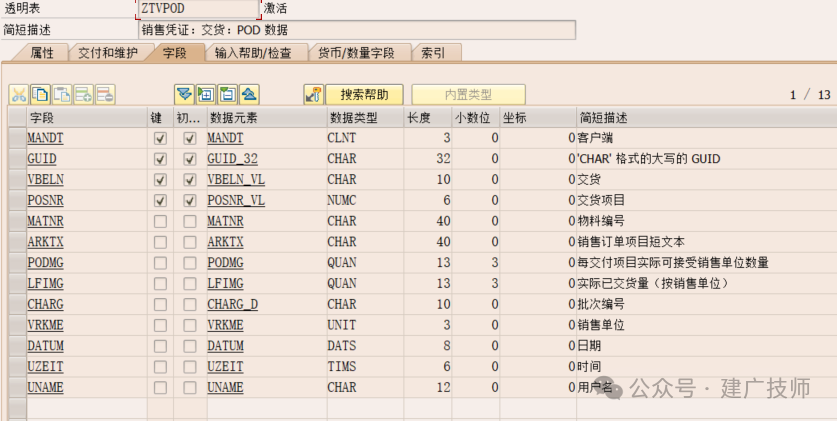Enable key checkbox for ARKTX field
Image resolution: width=837 pixels, height=421 pixels.
click(160, 242)
